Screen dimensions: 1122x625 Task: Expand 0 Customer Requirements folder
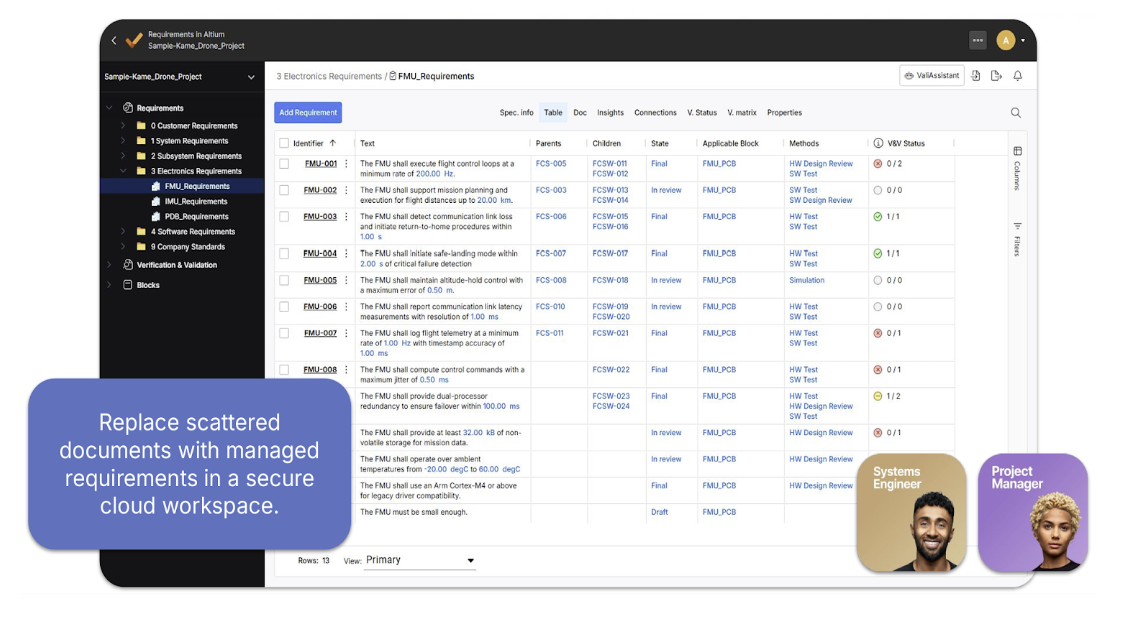(x=123, y=125)
